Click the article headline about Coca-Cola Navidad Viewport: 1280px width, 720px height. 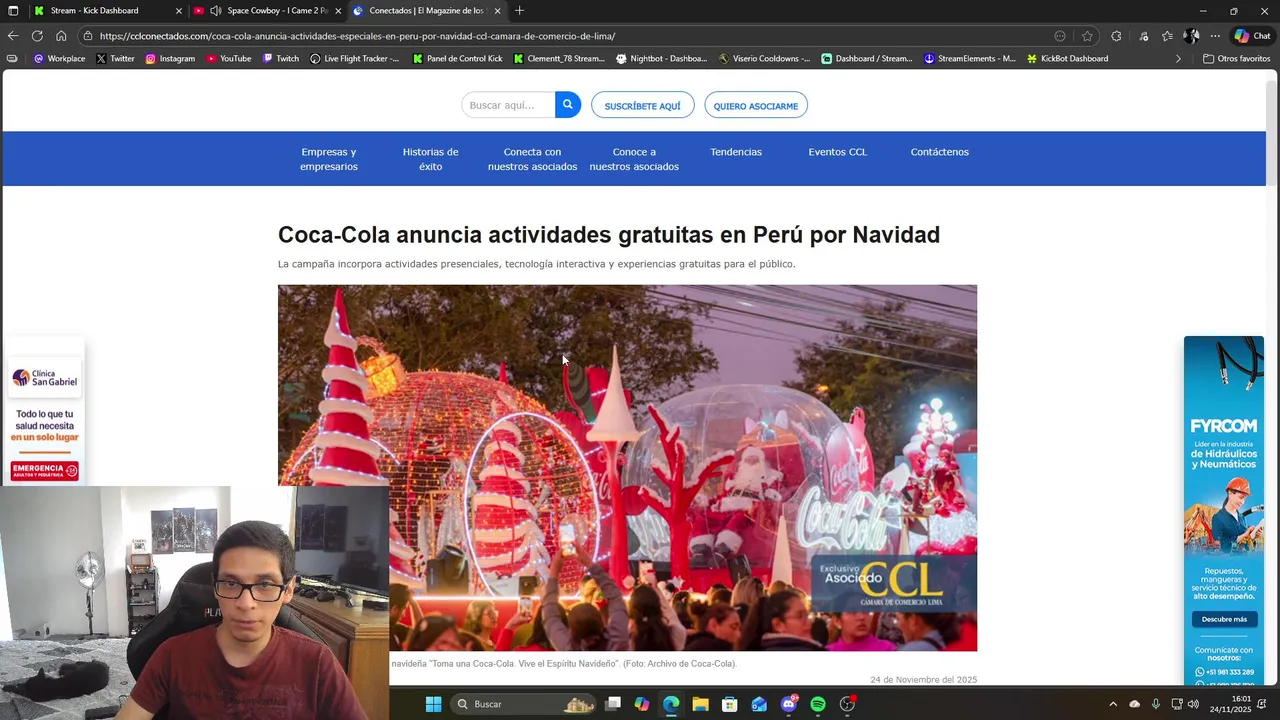click(609, 234)
